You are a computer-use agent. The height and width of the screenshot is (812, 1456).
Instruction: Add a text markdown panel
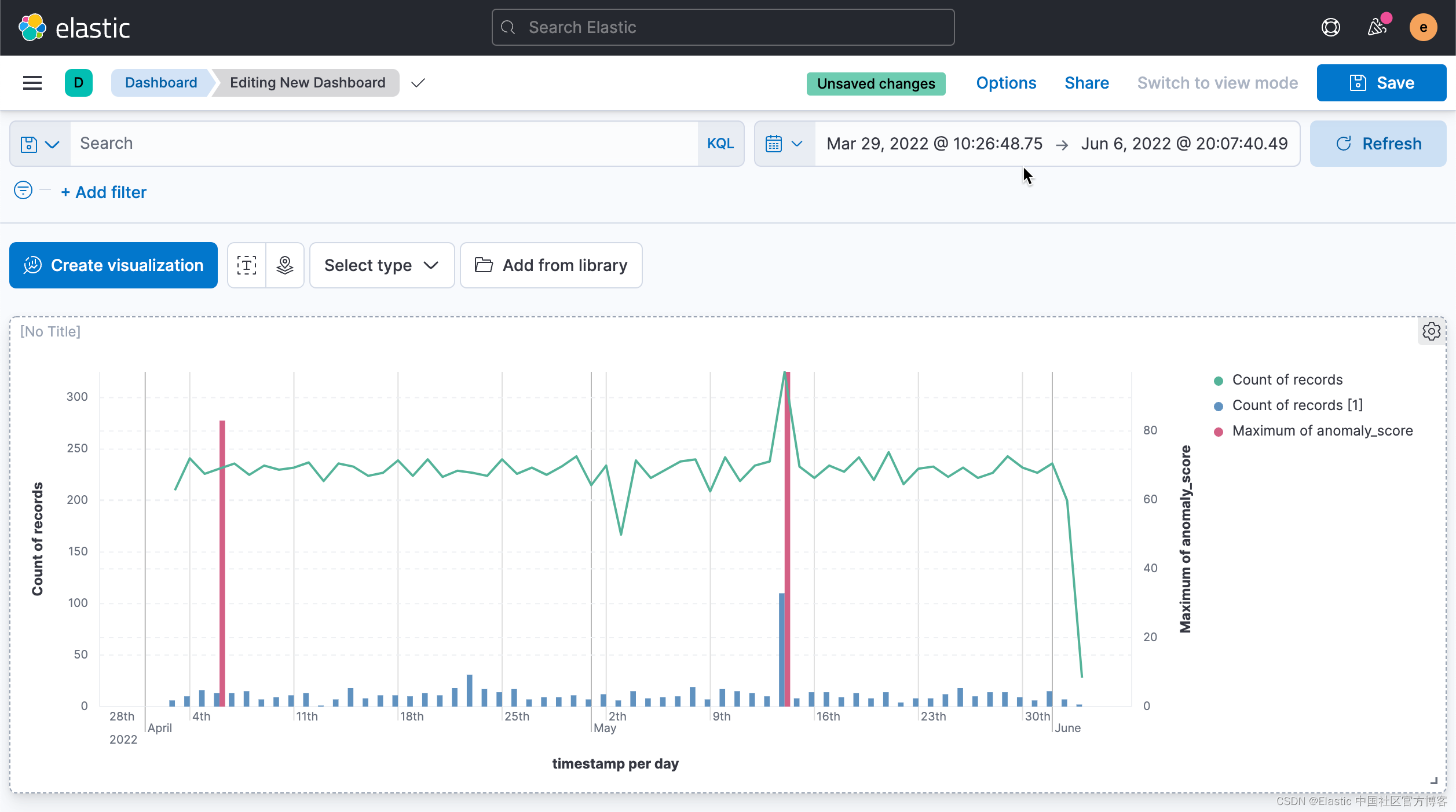247,265
